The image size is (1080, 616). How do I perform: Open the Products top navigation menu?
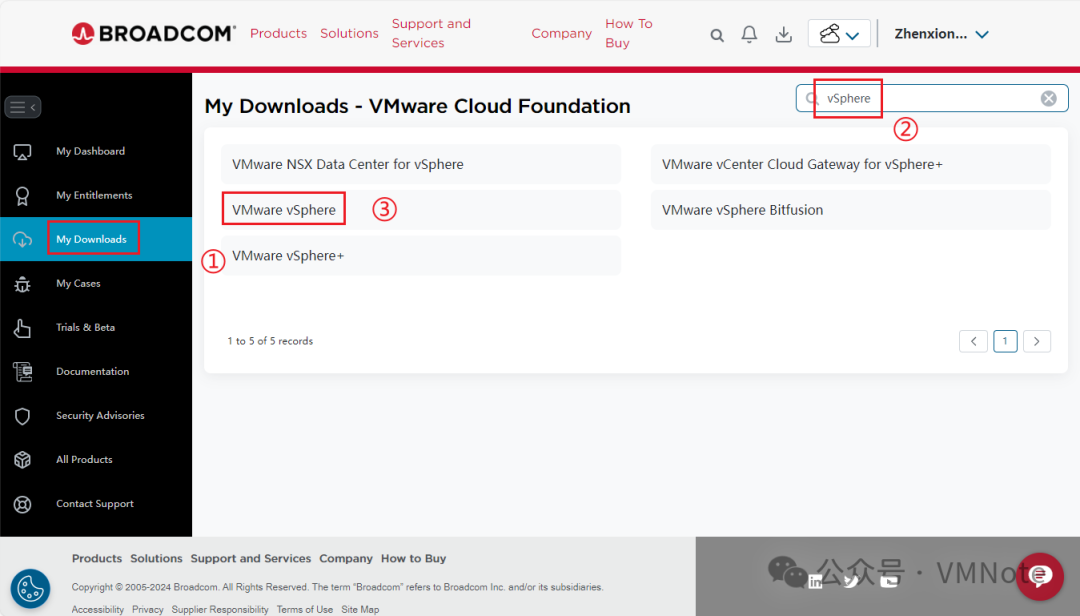coord(278,33)
